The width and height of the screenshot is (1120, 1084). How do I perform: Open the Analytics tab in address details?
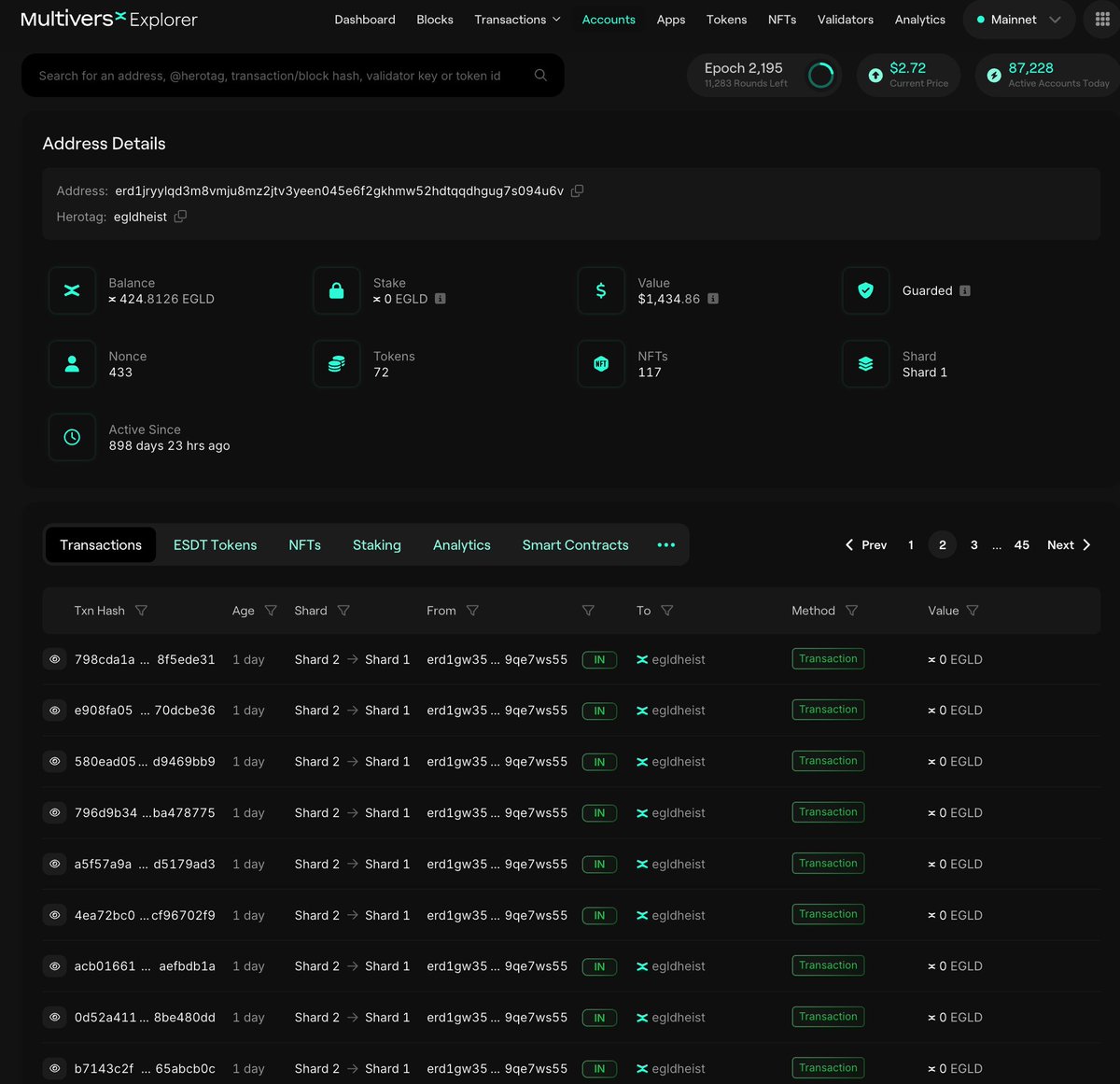[462, 545]
